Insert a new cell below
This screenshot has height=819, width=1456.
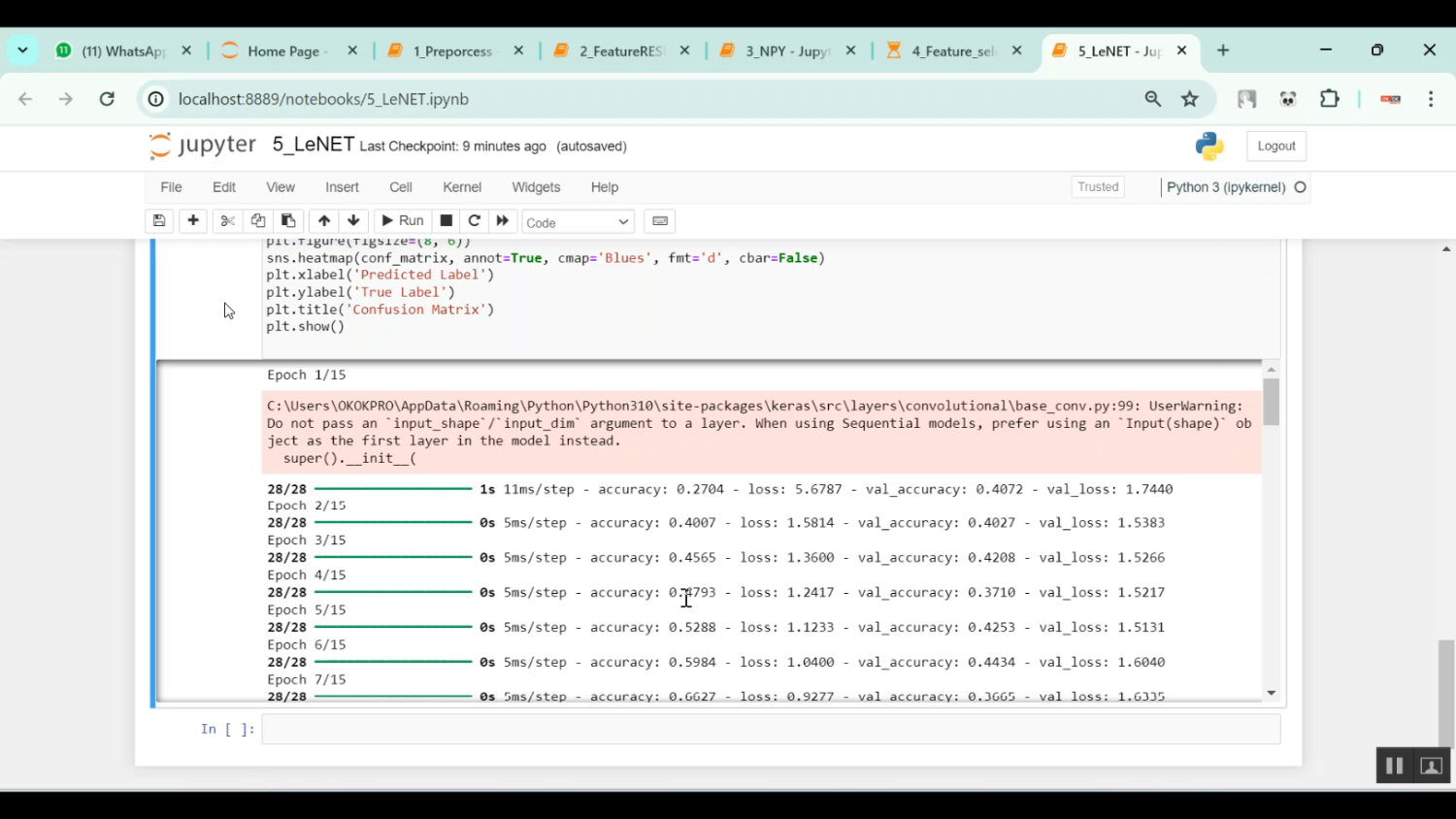tap(192, 220)
